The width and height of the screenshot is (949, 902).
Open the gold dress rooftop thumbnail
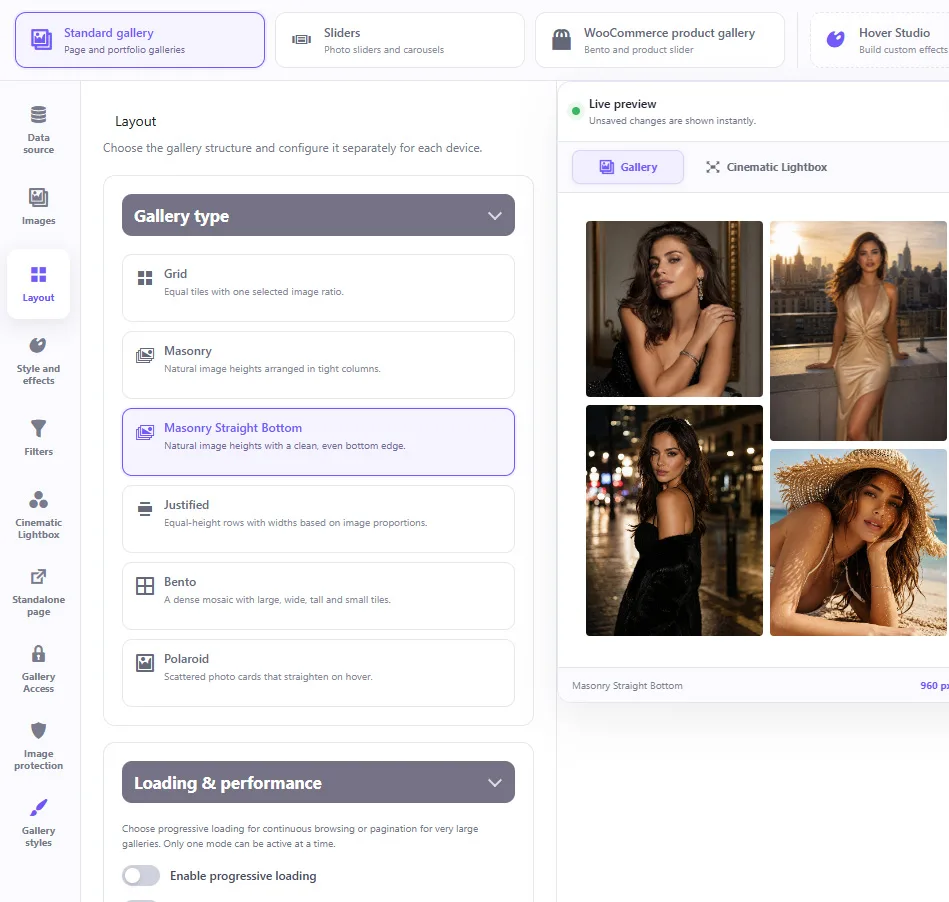click(858, 331)
